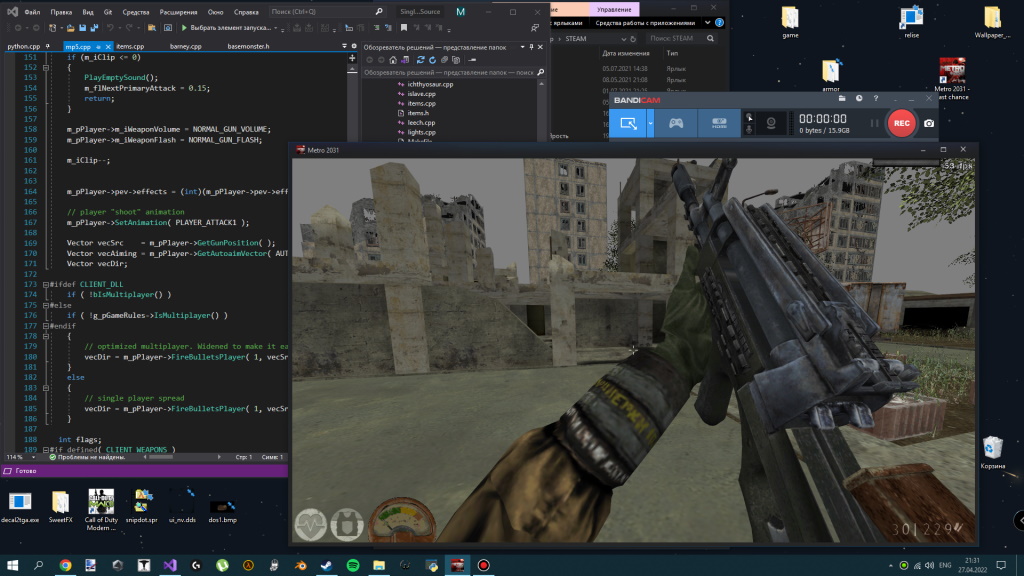1024x576 pixels.
Task: Open Bandicam screen mode dropdown arrow
Action: (650, 123)
